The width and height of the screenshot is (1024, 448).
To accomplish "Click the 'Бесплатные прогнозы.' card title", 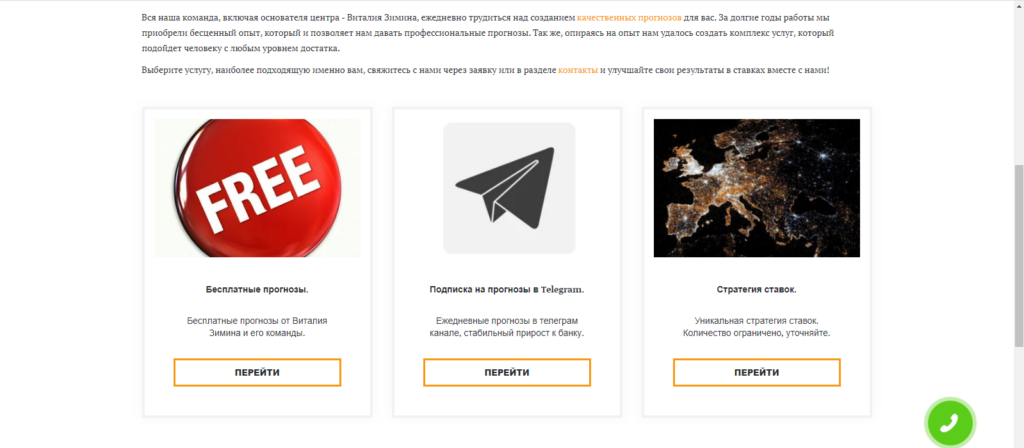I will [x=257, y=289].
